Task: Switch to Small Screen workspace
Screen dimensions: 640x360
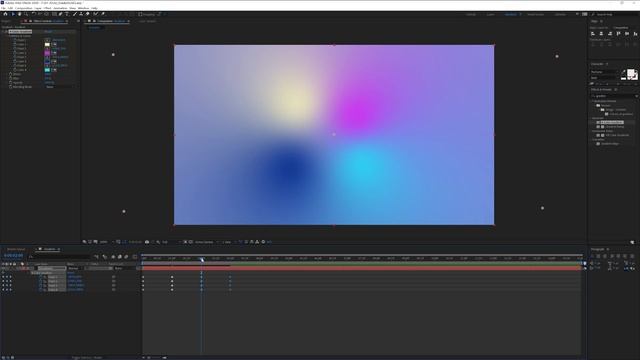Action: tap(536, 14)
